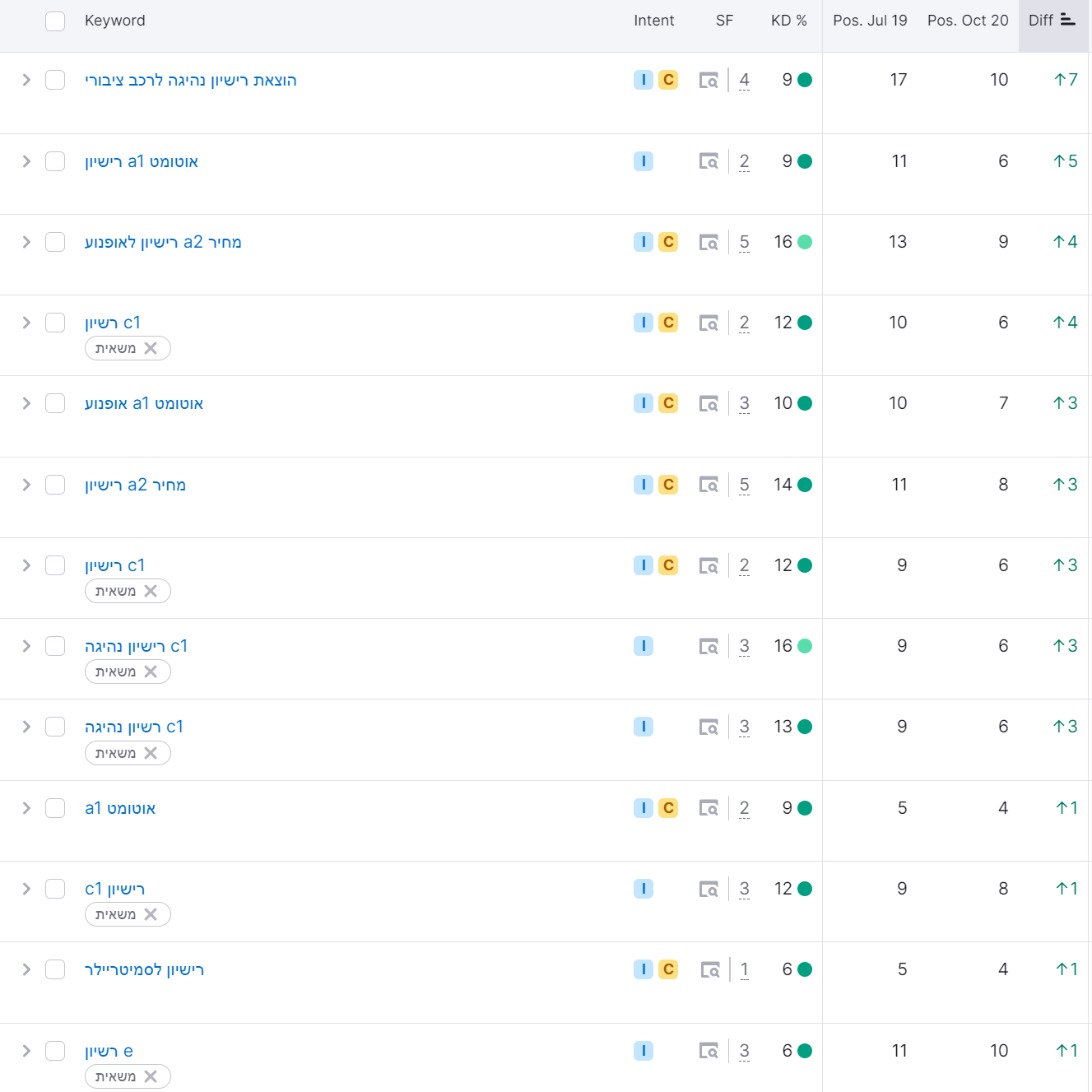
Task: Expand row מחיר a2 רישיון לאופנוע
Action: point(26,242)
